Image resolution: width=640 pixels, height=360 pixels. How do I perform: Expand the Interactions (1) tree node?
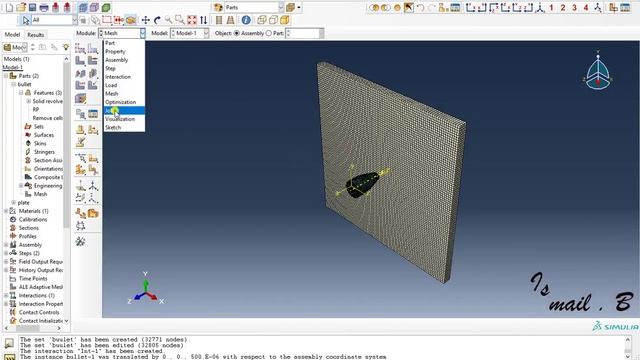pos(6,296)
